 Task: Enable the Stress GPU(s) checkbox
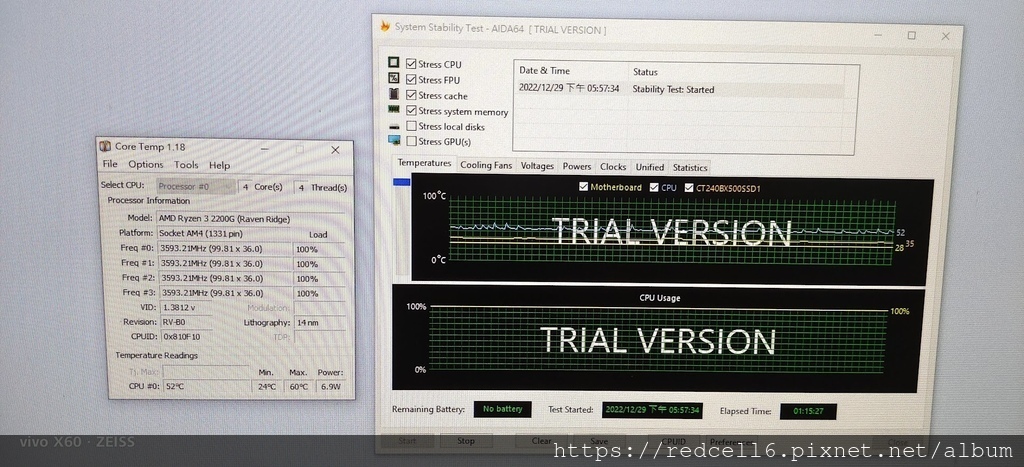click(411, 140)
